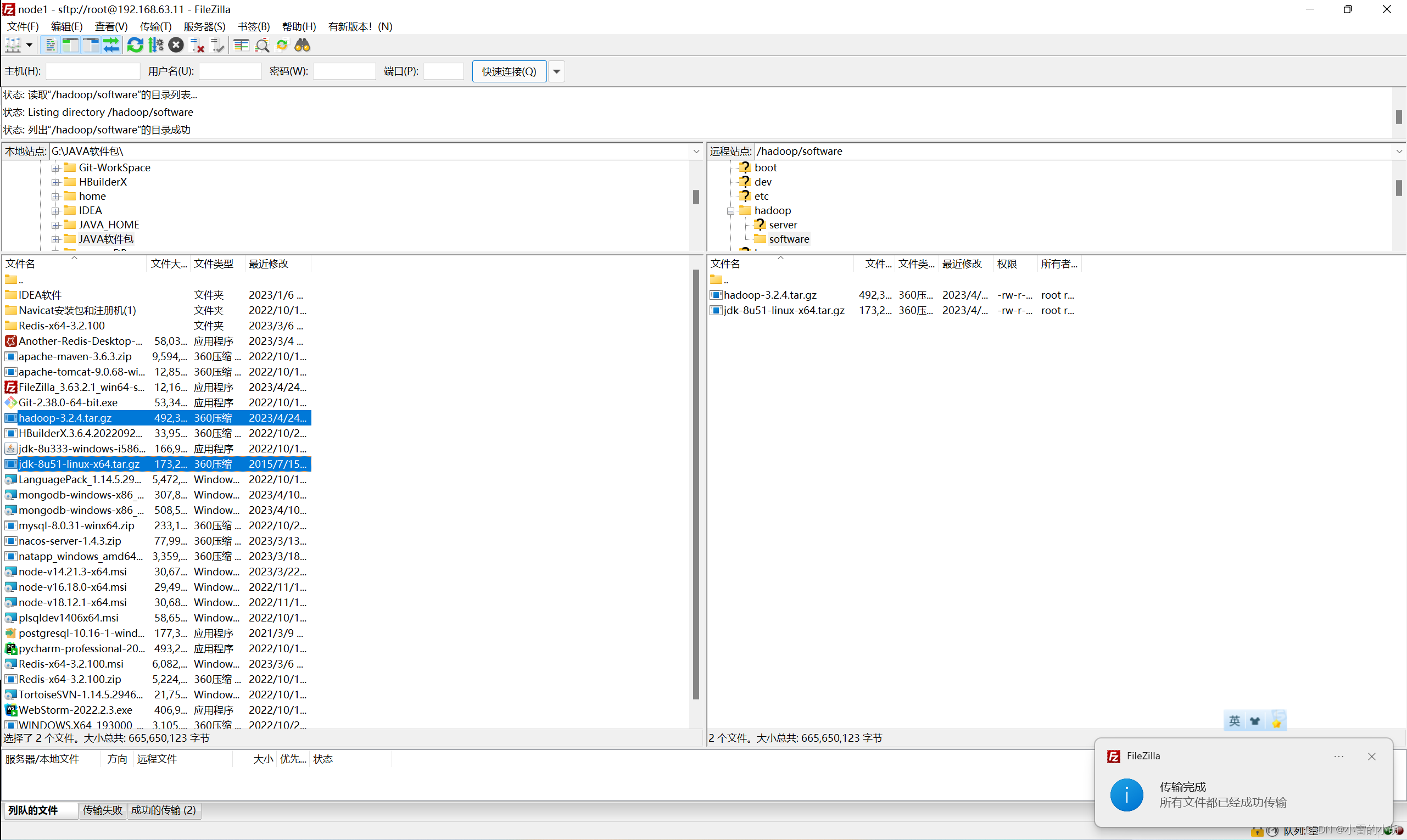This screenshot has width=1407, height=840.
Task: Expand the JAVA_HOME local folder
Action: [55, 225]
